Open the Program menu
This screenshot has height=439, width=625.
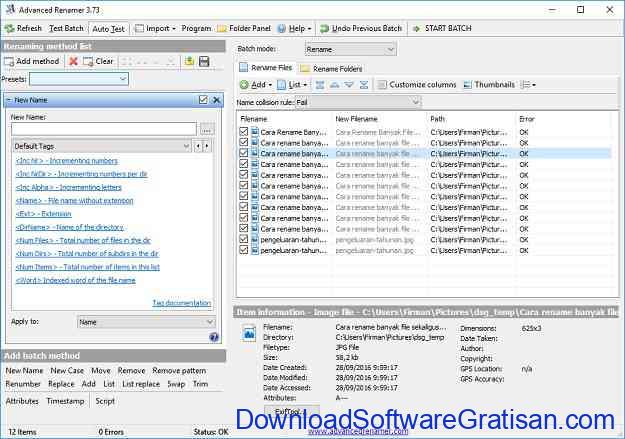[x=196, y=28]
